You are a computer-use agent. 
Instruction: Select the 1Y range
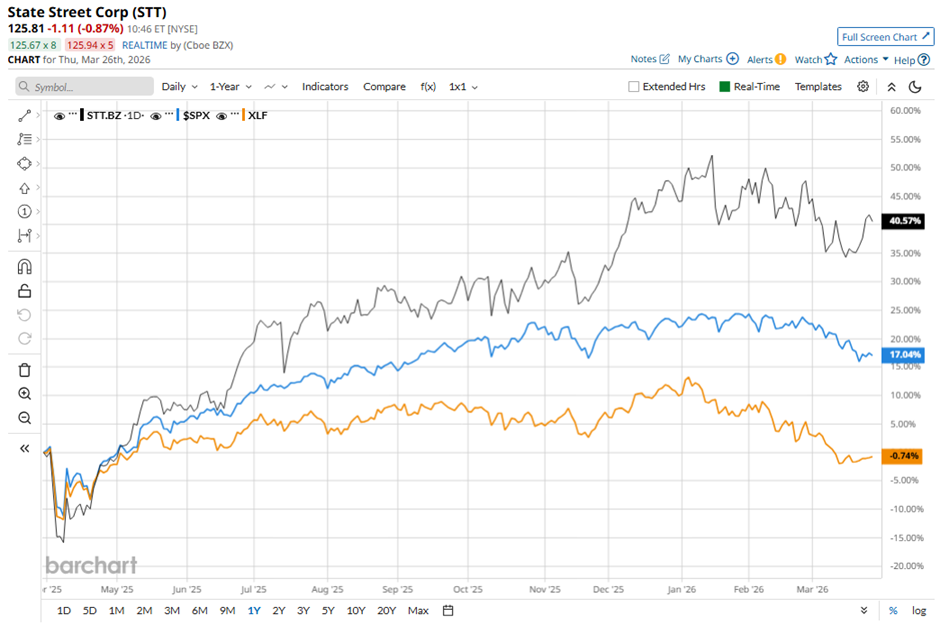click(x=254, y=611)
